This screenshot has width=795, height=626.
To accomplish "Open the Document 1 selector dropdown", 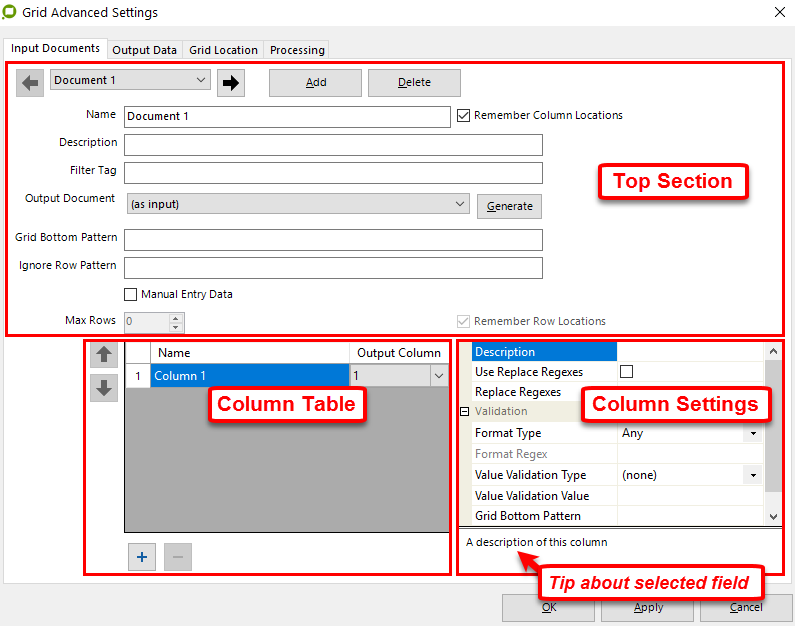I will (x=130, y=80).
